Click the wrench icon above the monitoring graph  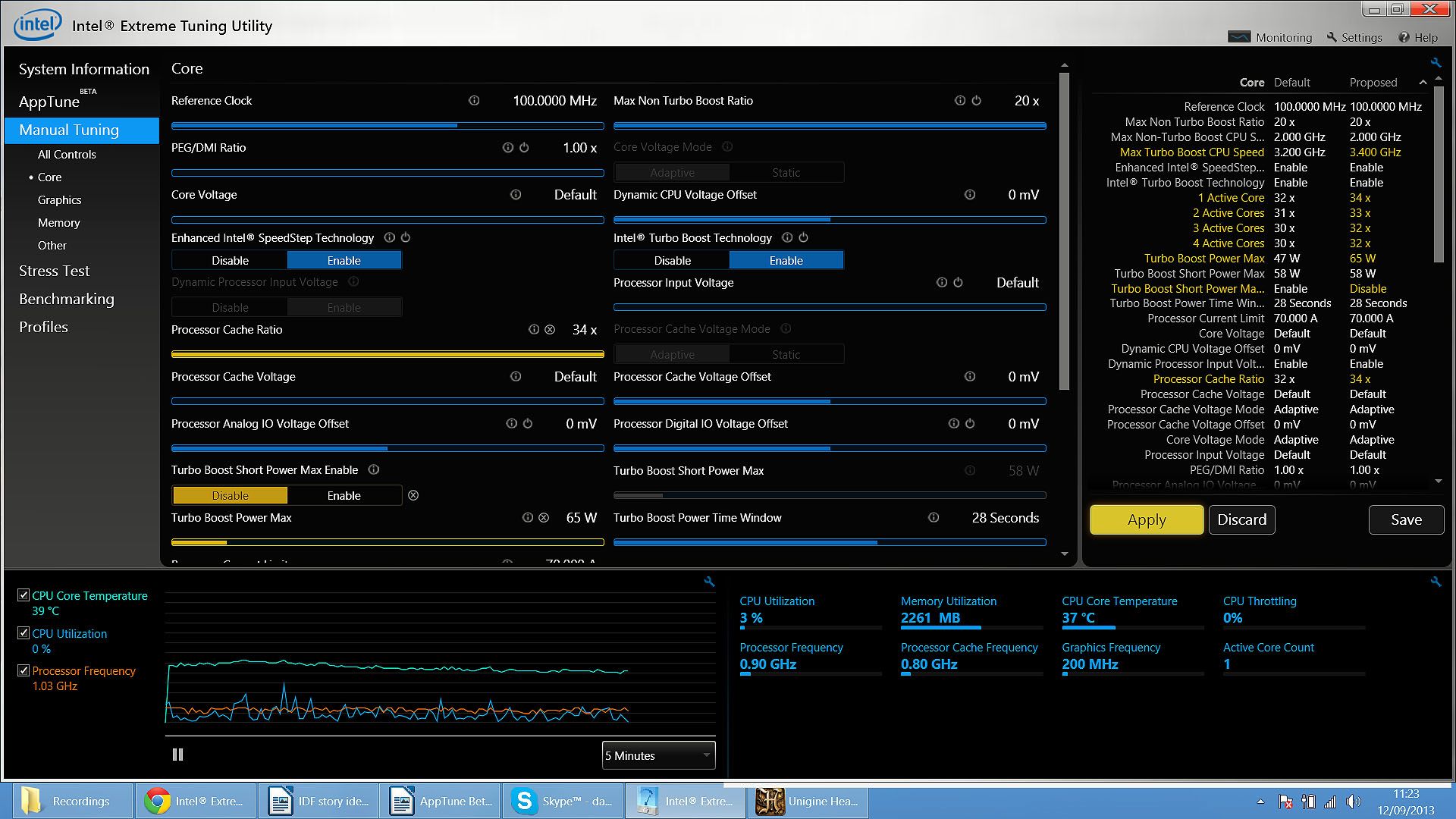pos(709,582)
